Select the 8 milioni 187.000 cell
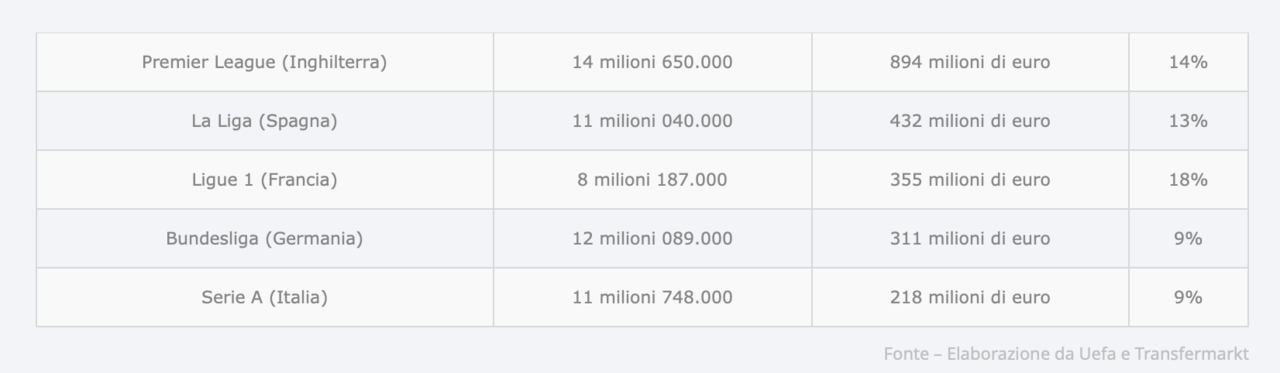 (x=652, y=180)
